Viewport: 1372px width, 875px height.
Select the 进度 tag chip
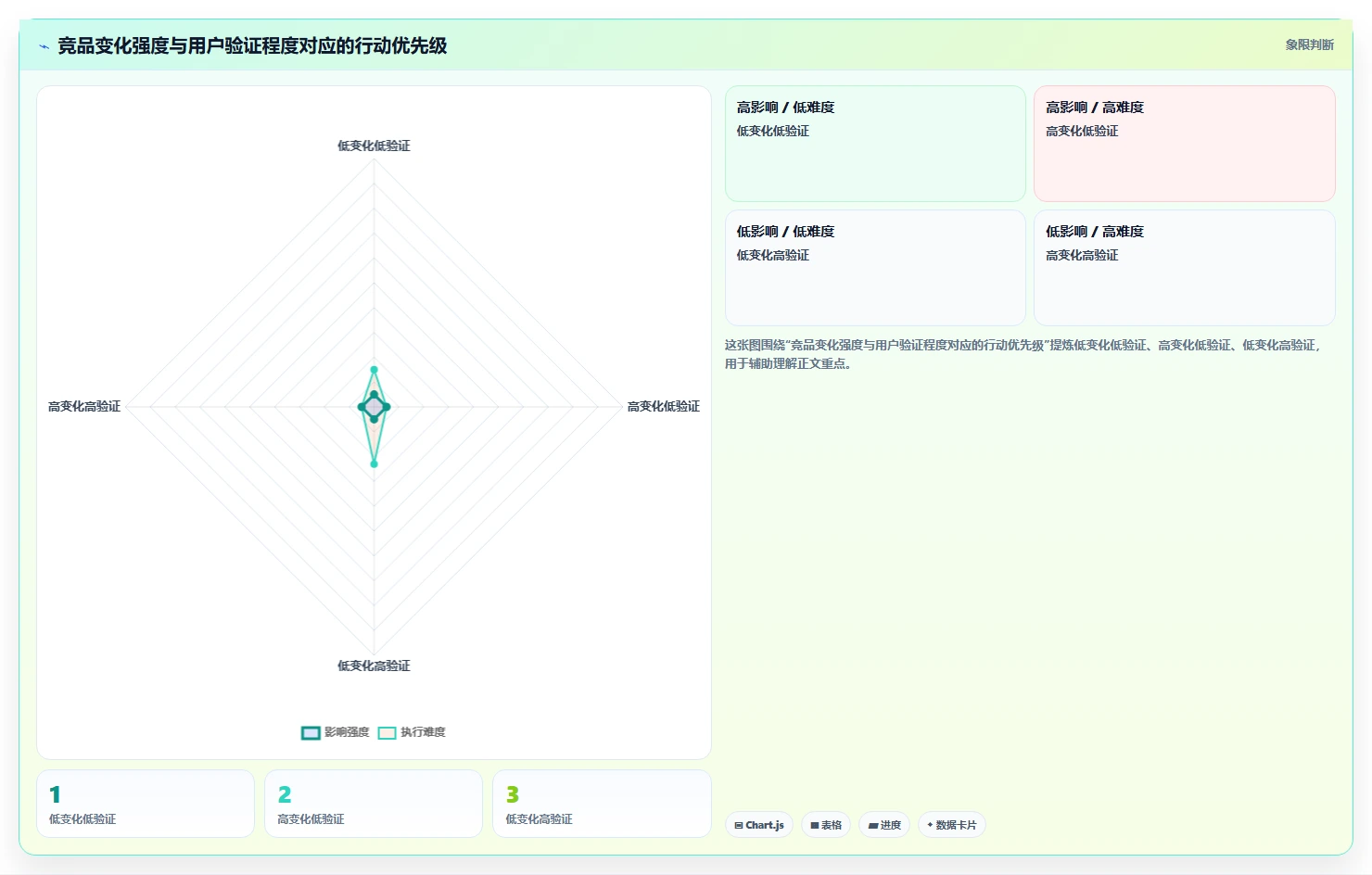tap(884, 825)
